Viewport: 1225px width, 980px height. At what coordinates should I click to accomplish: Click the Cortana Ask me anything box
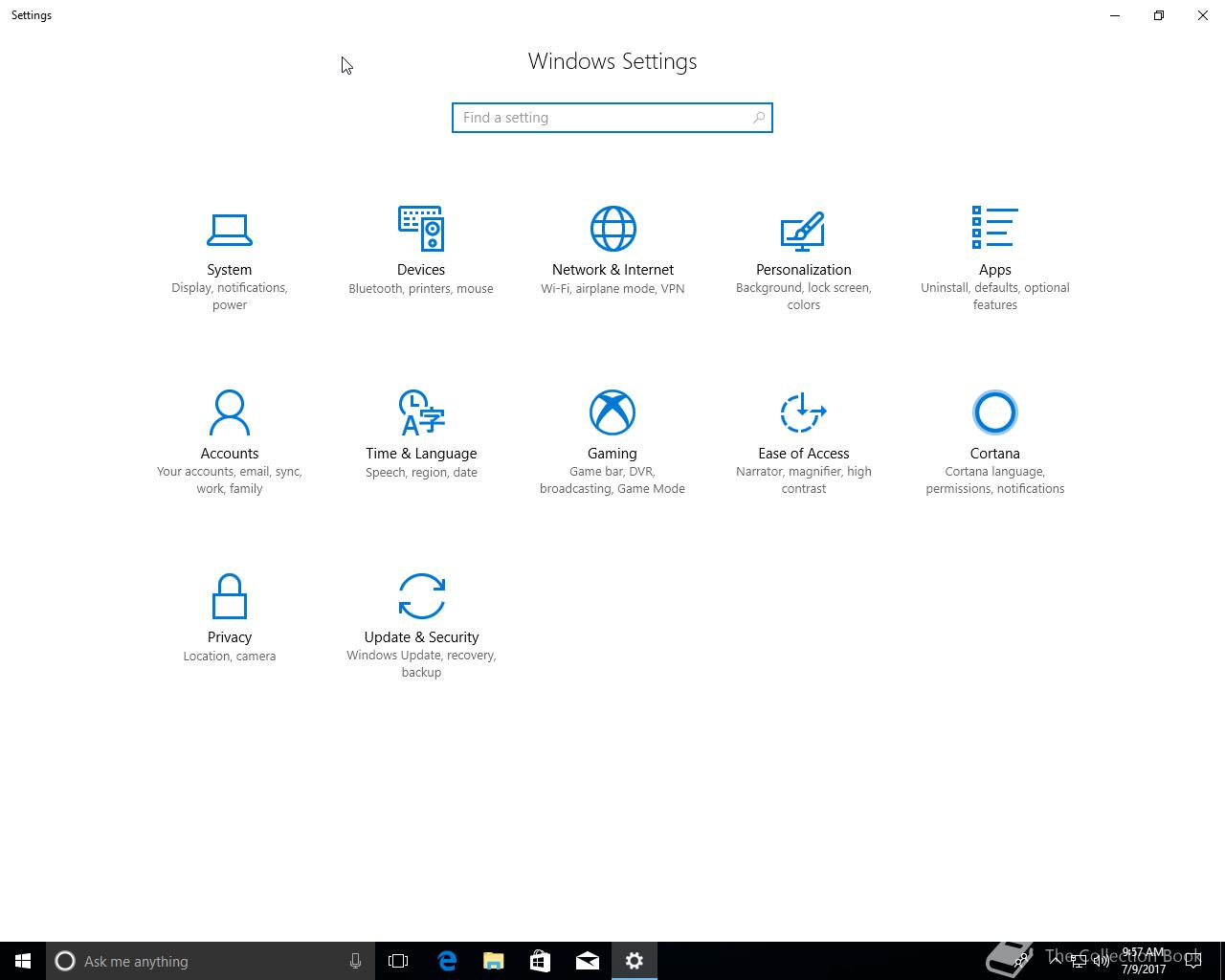pyautogui.click(x=210, y=961)
